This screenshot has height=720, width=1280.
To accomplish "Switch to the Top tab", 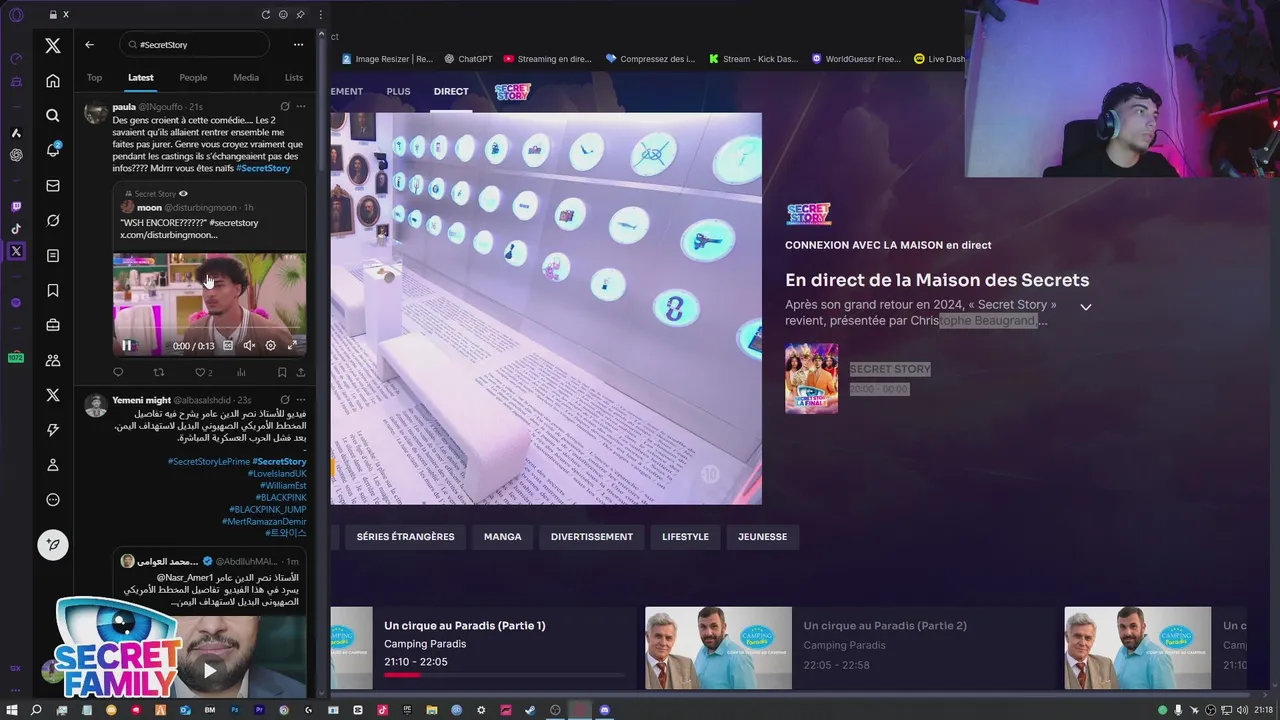I will [94, 77].
